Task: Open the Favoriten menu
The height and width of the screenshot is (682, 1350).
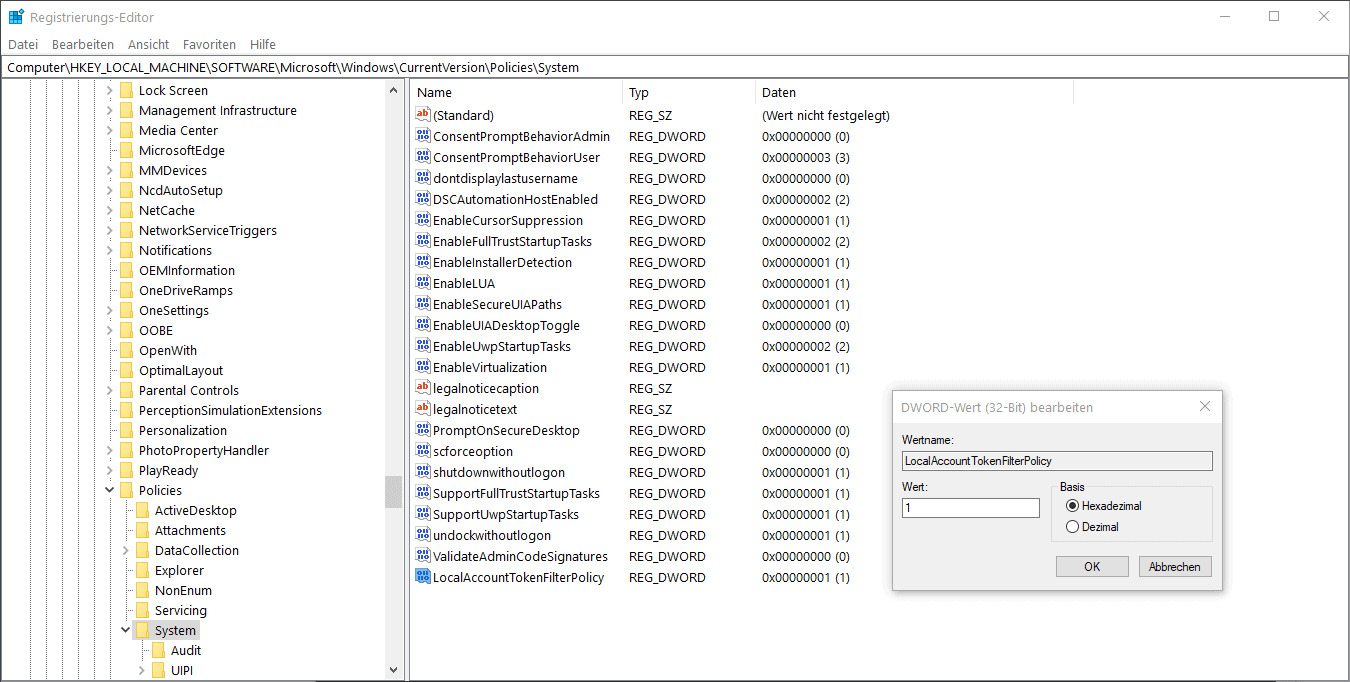Action: (209, 44)
